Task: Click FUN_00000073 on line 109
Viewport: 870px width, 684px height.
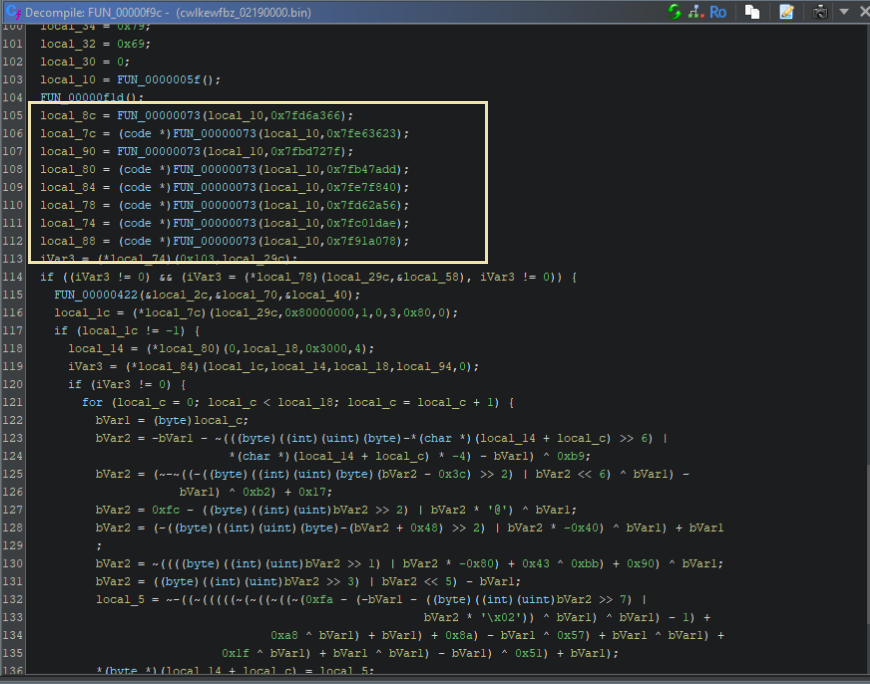Action: click(215, 187)
